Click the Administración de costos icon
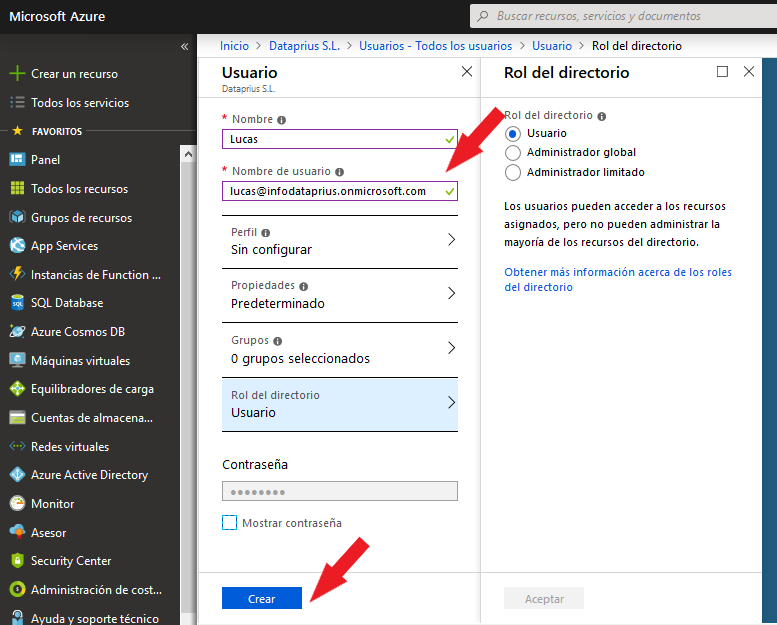The height and width of the screenshot is (625, 777). point(17,589)
